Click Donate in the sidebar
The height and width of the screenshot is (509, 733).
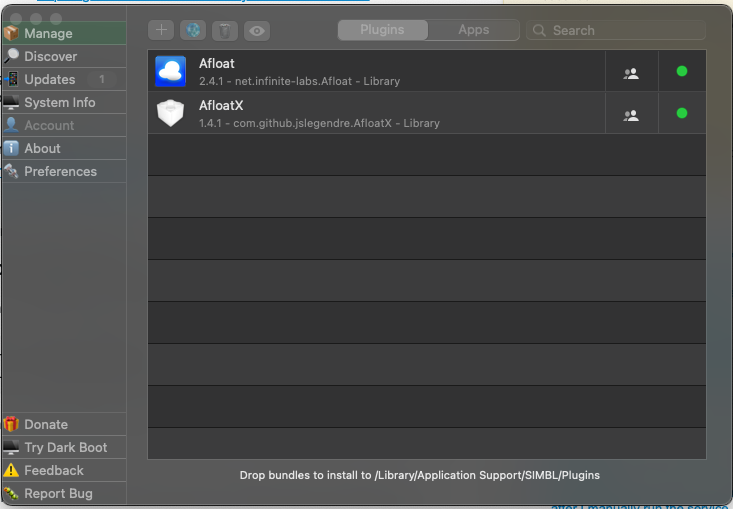tap(64, 424)
